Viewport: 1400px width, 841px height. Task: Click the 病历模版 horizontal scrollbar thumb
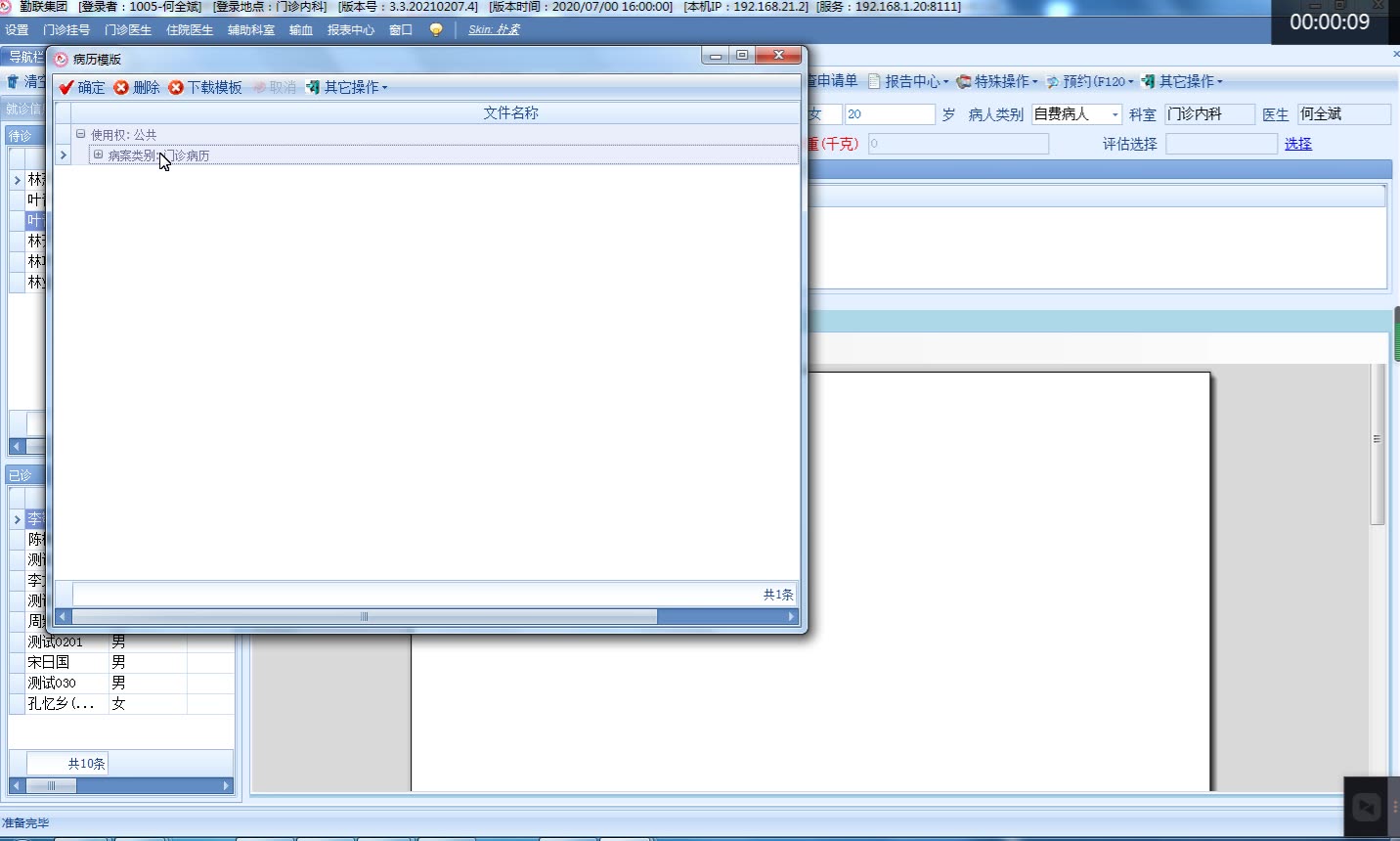click(x=364, y=617)
